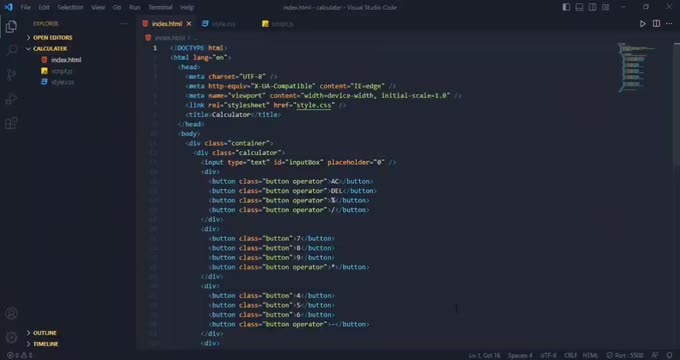The width and height of the screenshot is (680, 360).
Task: Open the Run and Debug view icon
Action: click(x=11, y=99)
